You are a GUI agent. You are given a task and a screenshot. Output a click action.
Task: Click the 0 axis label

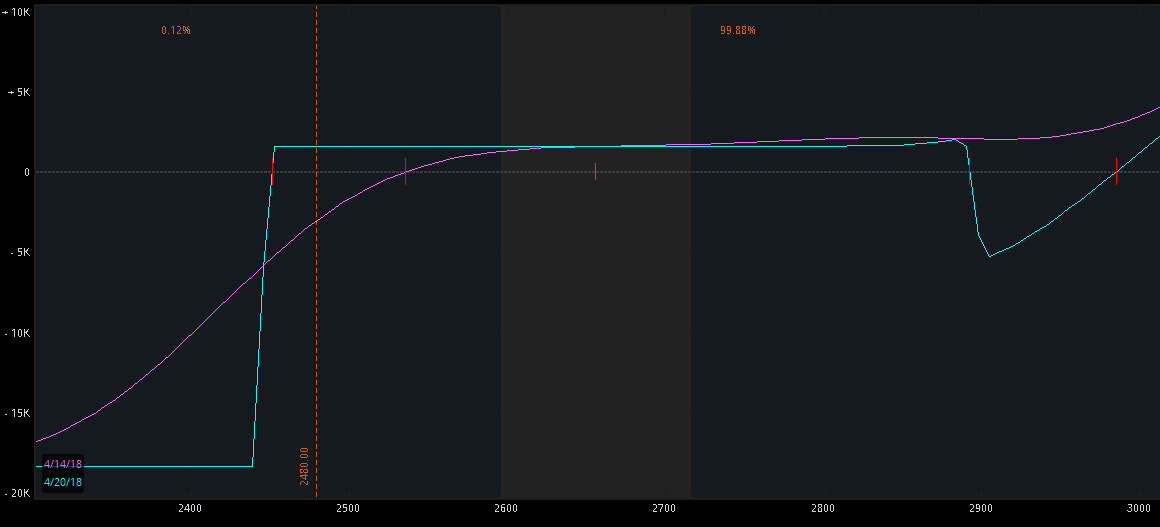click(x=25, y=172)
